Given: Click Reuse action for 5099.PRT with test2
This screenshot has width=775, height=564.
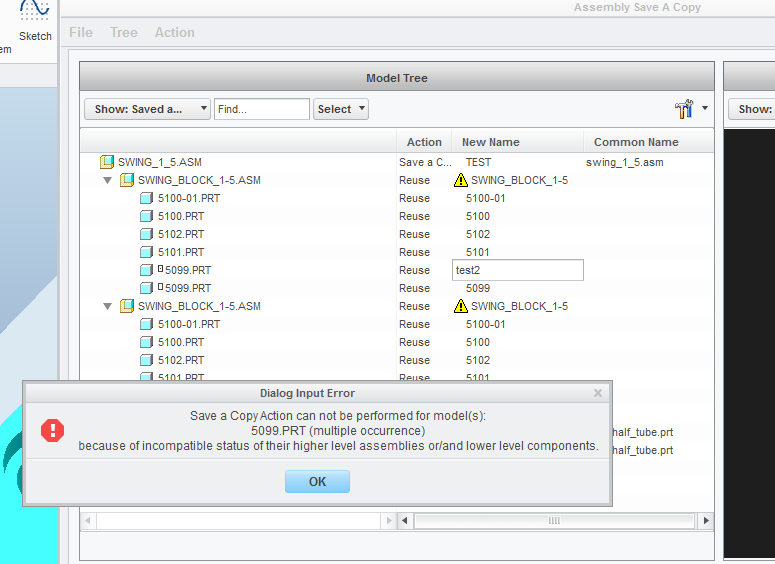Looking at the screenshot, I should pyautogui.click(x=414, y=270).
